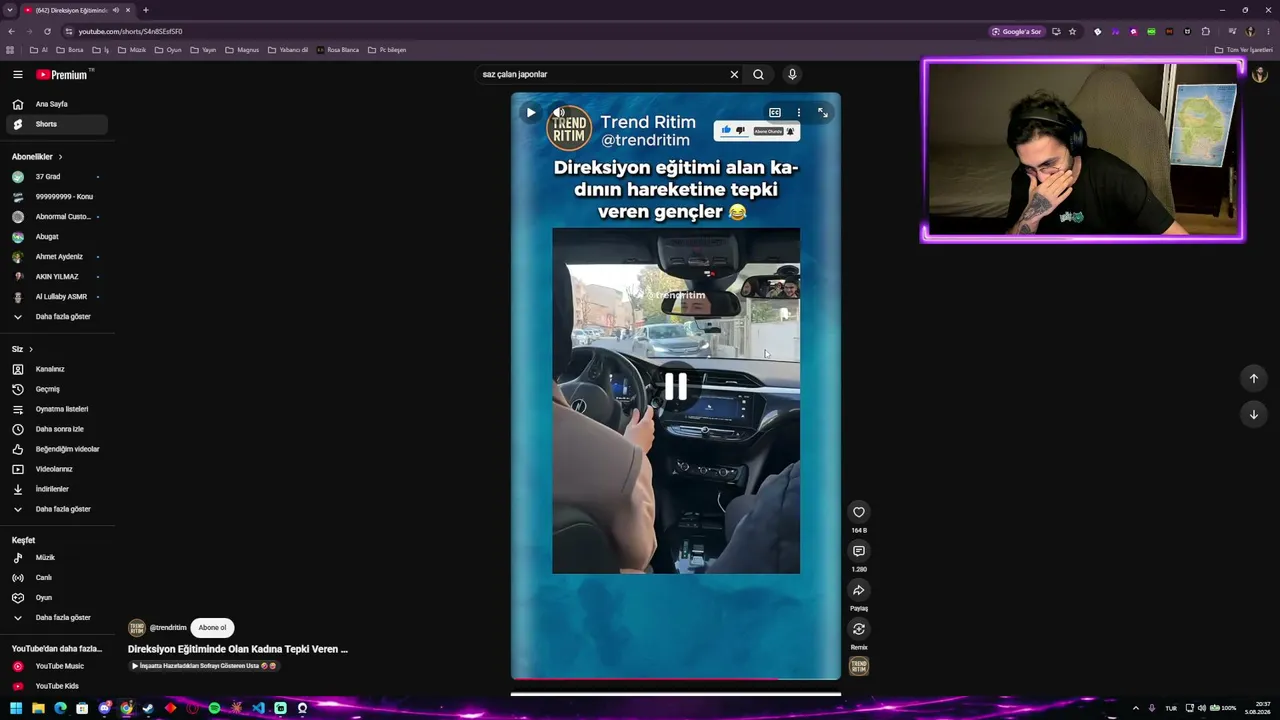
Task: Go to the YouTube Premium home logo
Action: (x=62, y=75)
